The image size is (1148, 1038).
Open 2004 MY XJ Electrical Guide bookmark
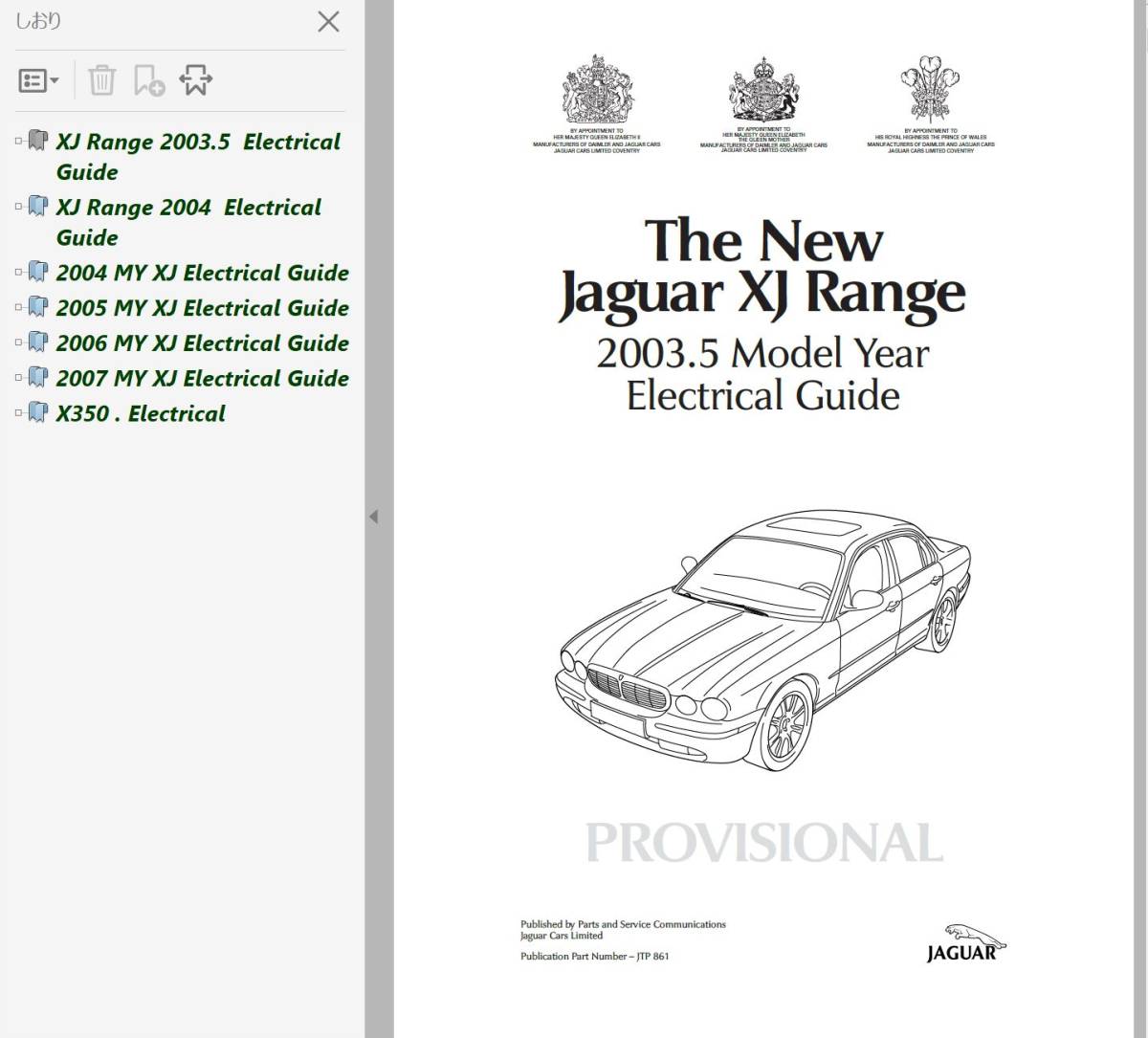tap(202, 274)
